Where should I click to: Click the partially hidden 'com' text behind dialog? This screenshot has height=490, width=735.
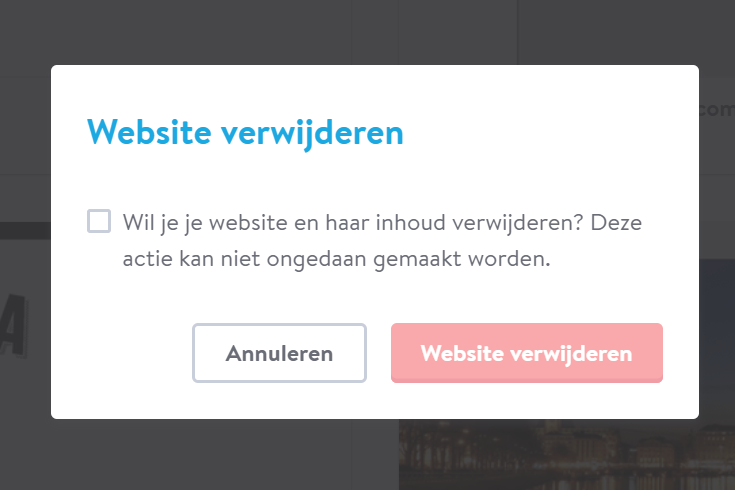point(717,110)
